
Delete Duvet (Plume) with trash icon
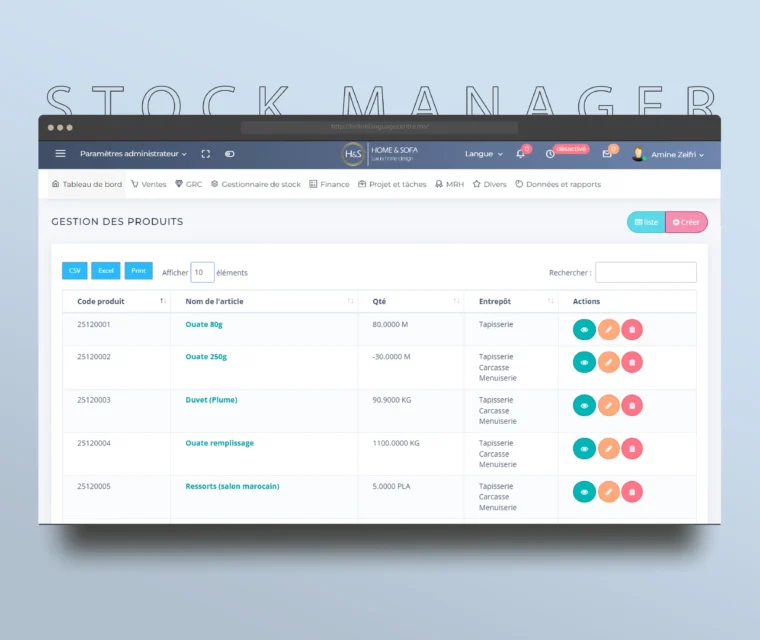pos(632,405)
